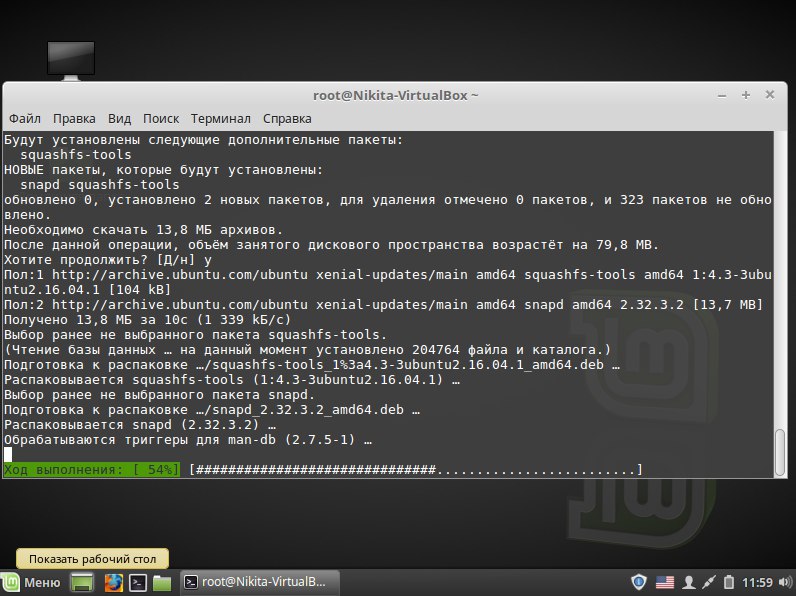Open the Справка menu
The width and height of the screenshot is (796, 596).
click(287, 119)
